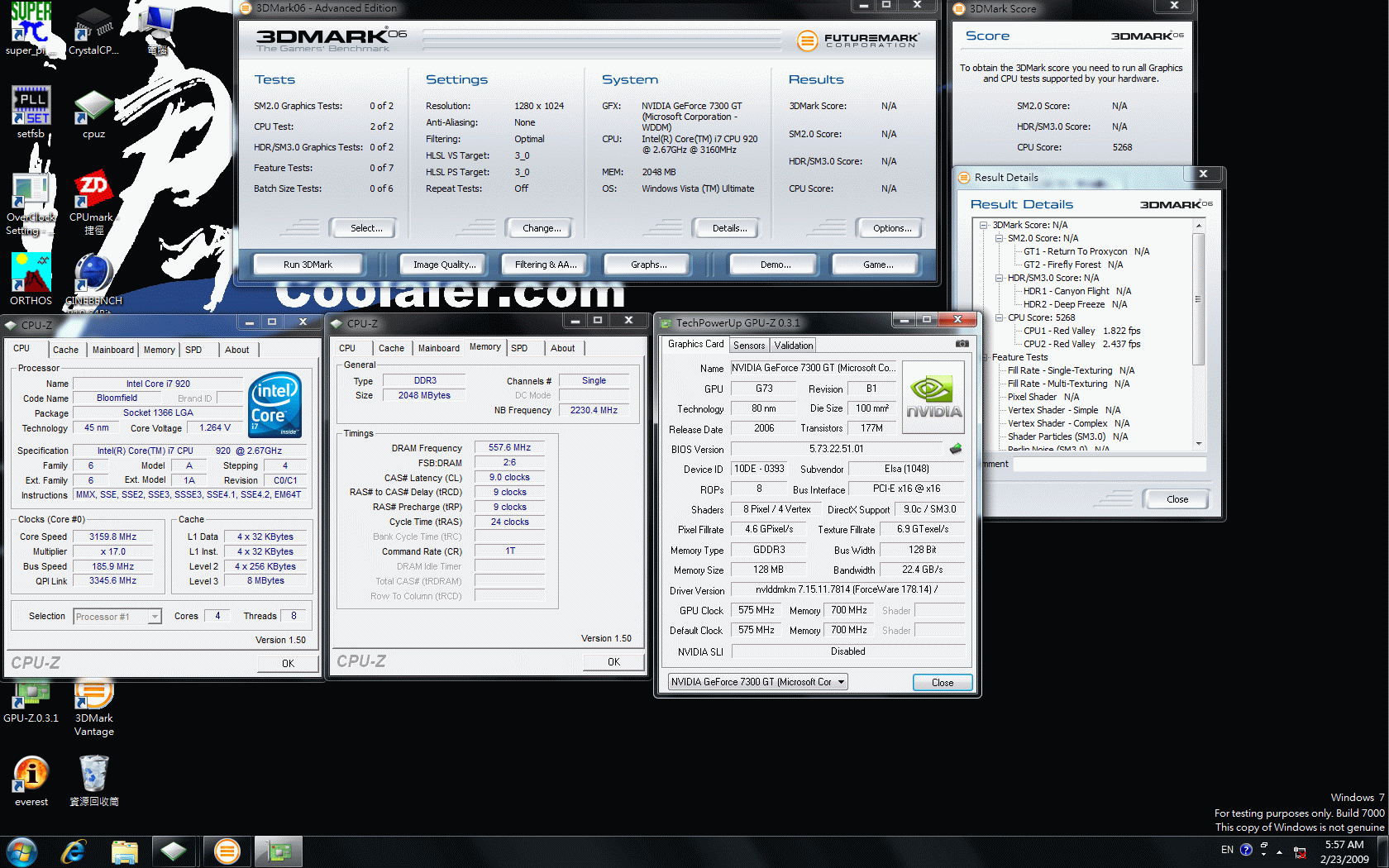The width and height of the screenshot is (1389, 868).
Task: Click the results Options button
Action: tap(892, 228)
